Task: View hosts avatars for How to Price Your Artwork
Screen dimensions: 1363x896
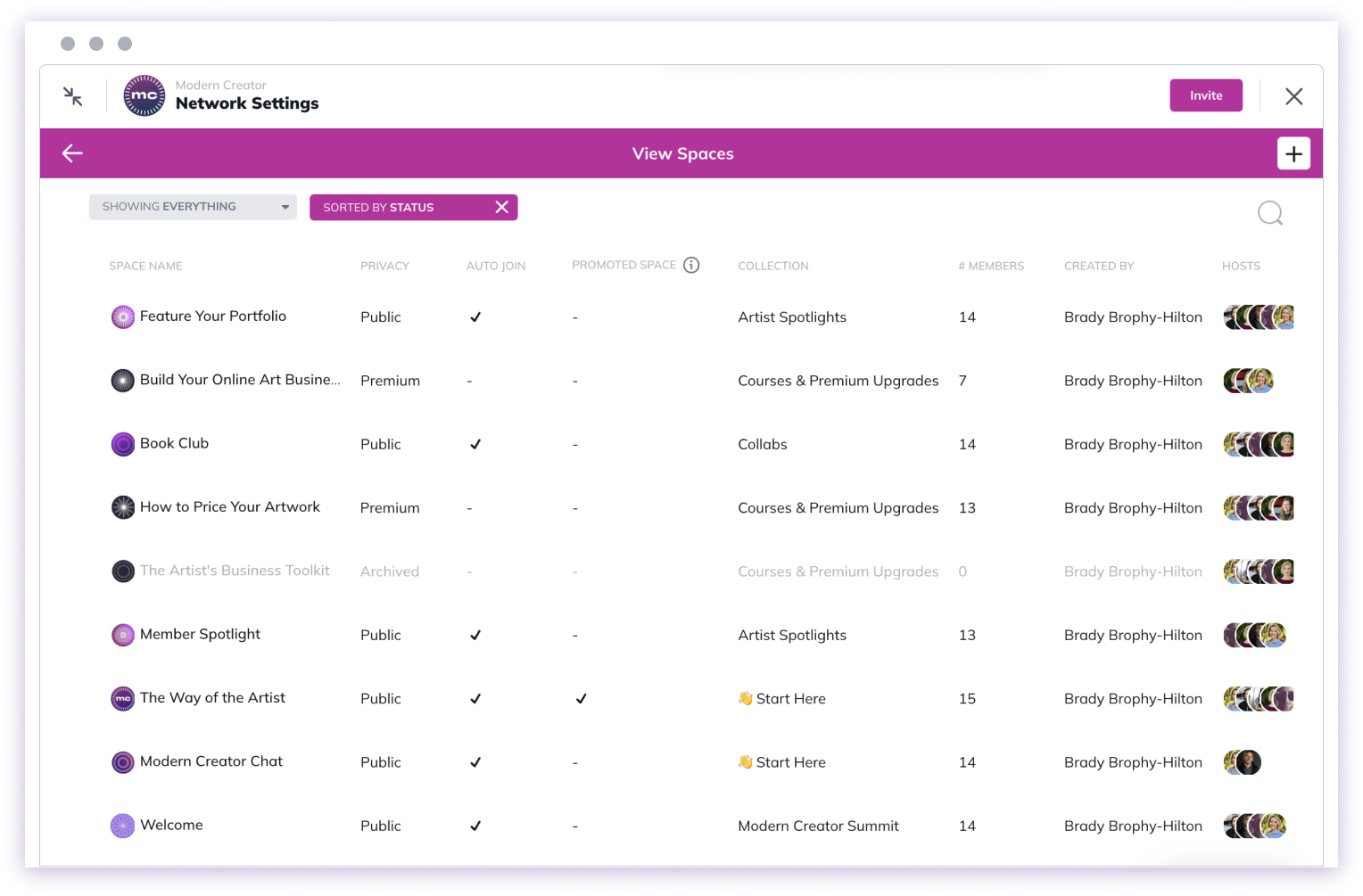Action: point(1259,507)
